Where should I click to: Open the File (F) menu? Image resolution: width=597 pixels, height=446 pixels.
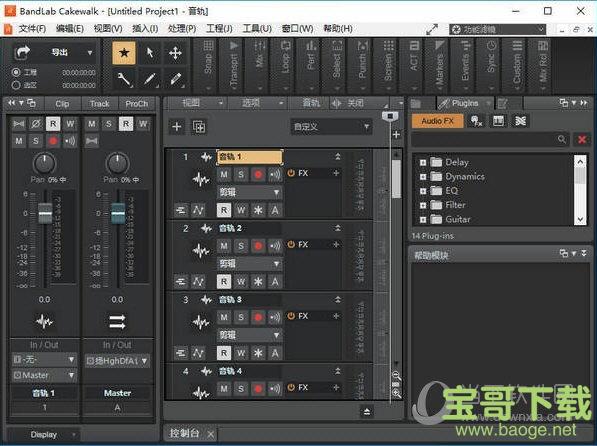[x=32, y=29]
